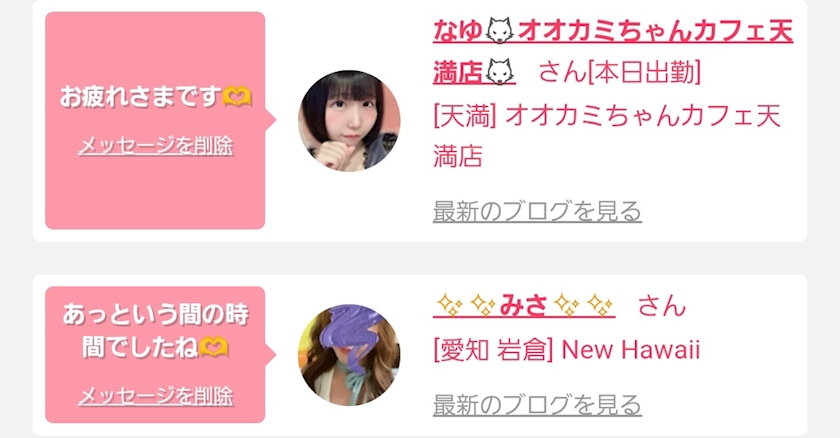Select the [愛知 岩倉] New Hawaii shop text
Viewport: 840px width, 438px height.
pos(566,350)
